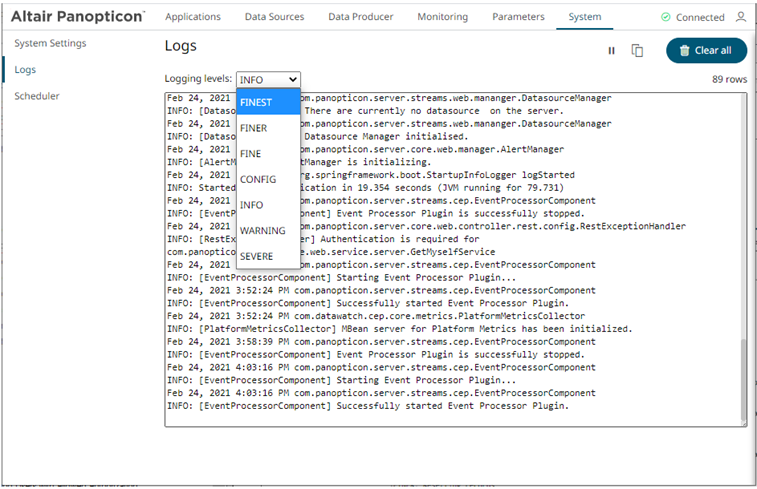This screenshot has width=757, height=489.
Task: Click the '89 rows' count label
Action: (729, 79)
